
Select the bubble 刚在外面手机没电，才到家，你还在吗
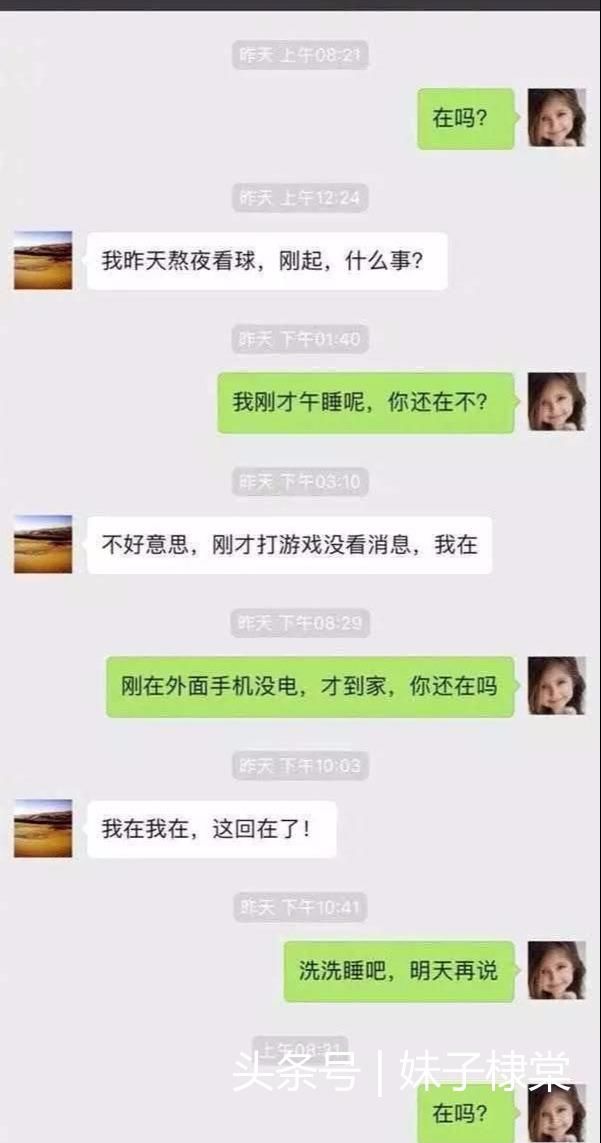[x=314, y=686]
